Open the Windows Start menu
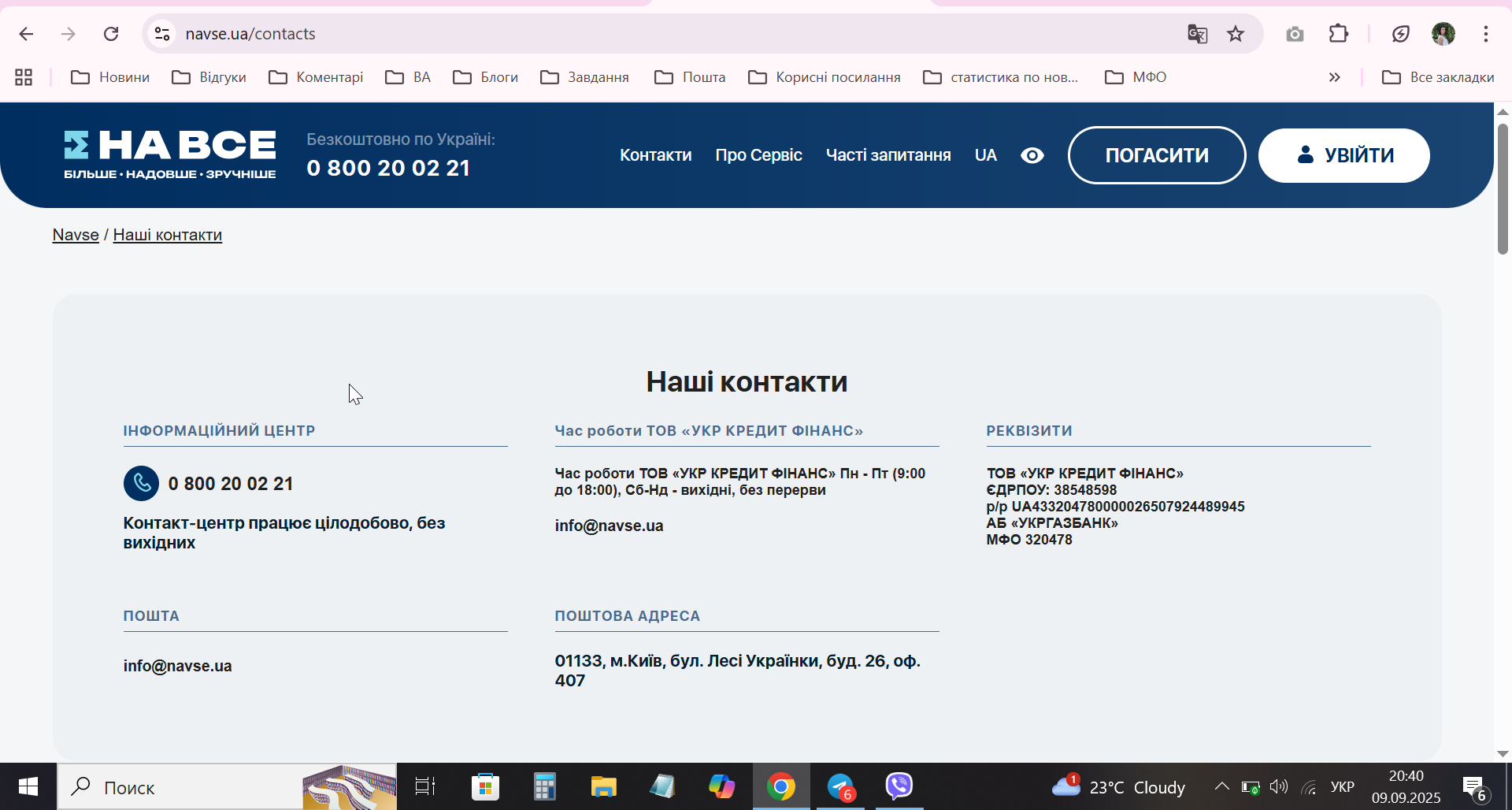This screenshot has height=810, width=1512. pyautogui.click(x=28, y=786)
